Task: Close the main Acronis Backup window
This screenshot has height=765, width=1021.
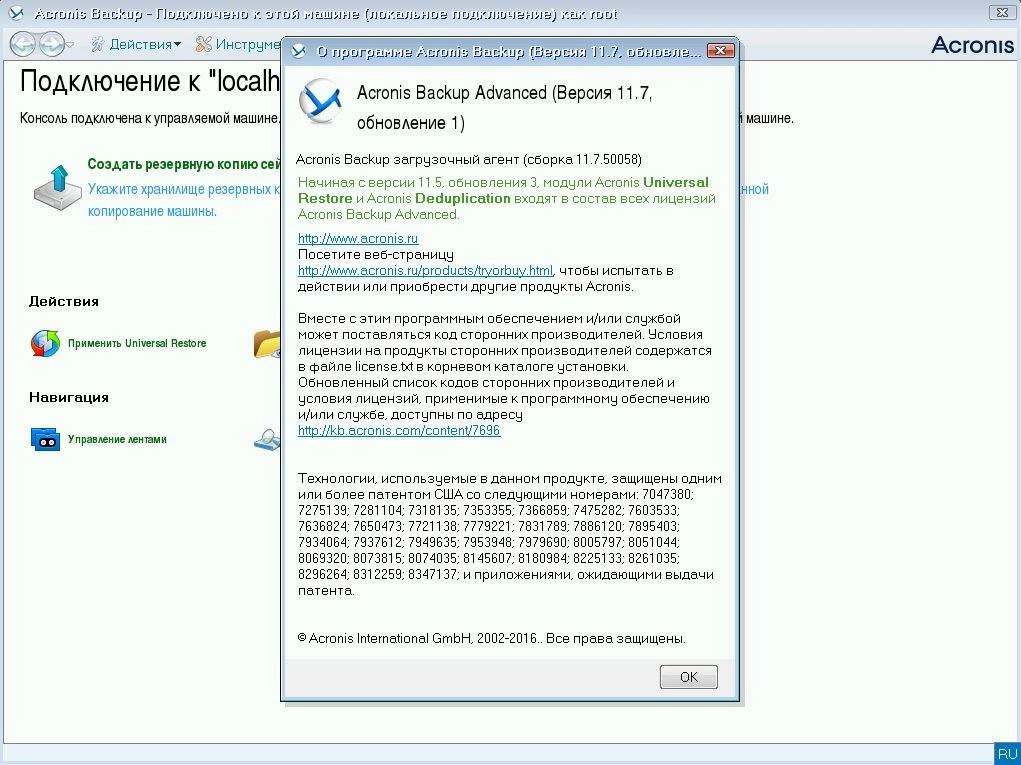Action: pos(1003,12)
